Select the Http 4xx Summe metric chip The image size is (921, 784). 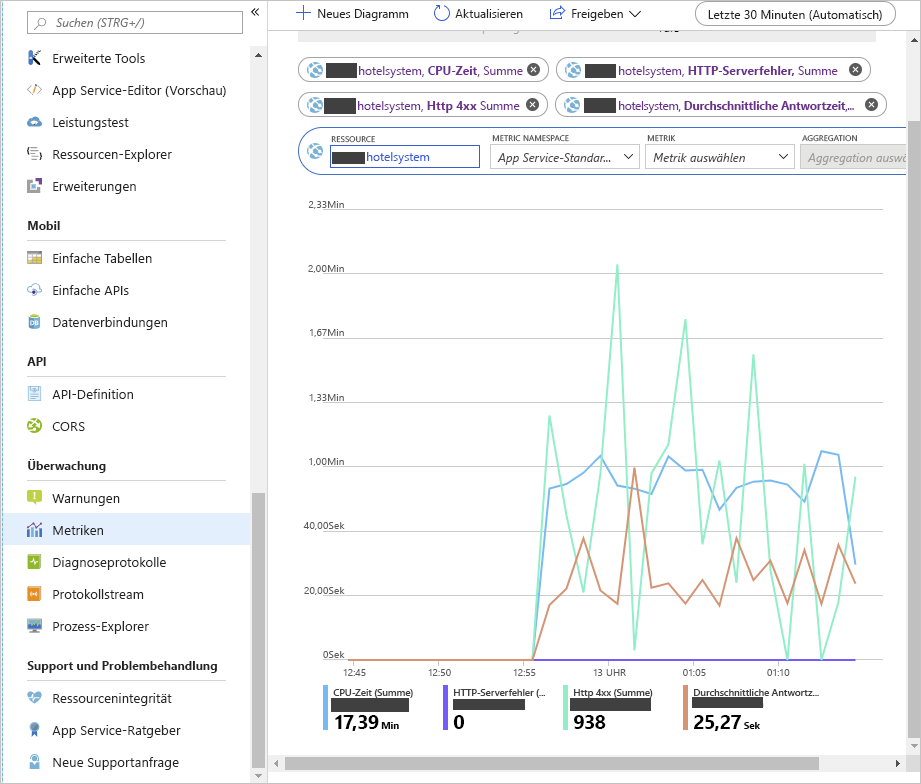(423, 105)
